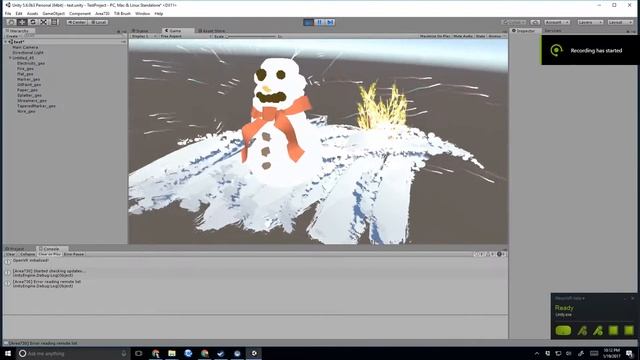Select Fire_geo in Hierarchy
The image size is (640, 360).
25,69
